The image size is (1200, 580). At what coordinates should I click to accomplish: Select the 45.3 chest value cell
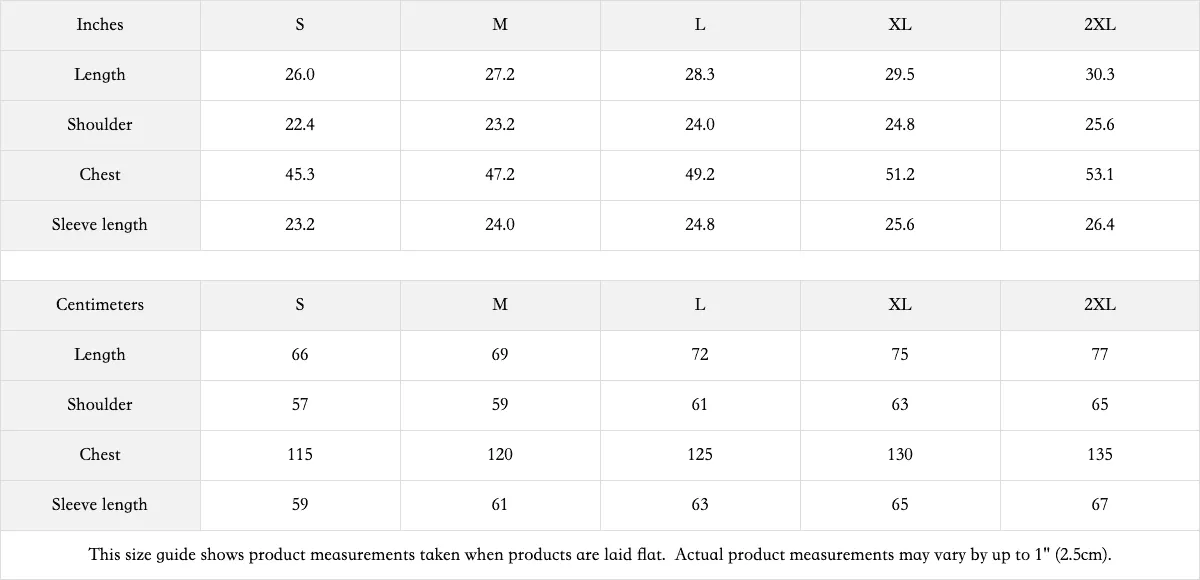300,175
